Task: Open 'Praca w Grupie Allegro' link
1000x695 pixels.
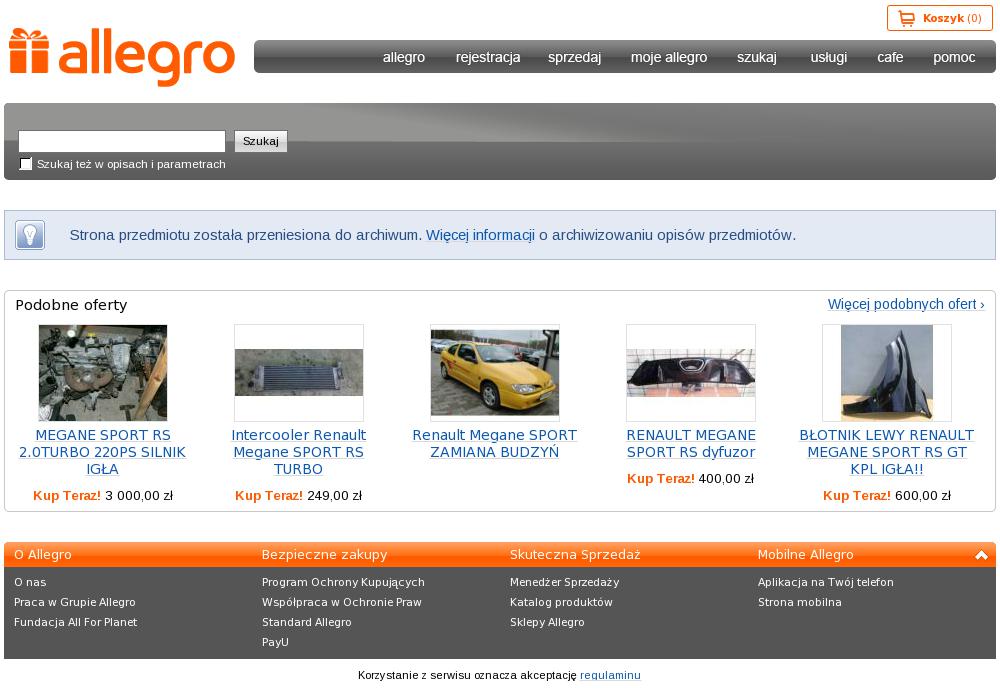Action: pos(75,603)
